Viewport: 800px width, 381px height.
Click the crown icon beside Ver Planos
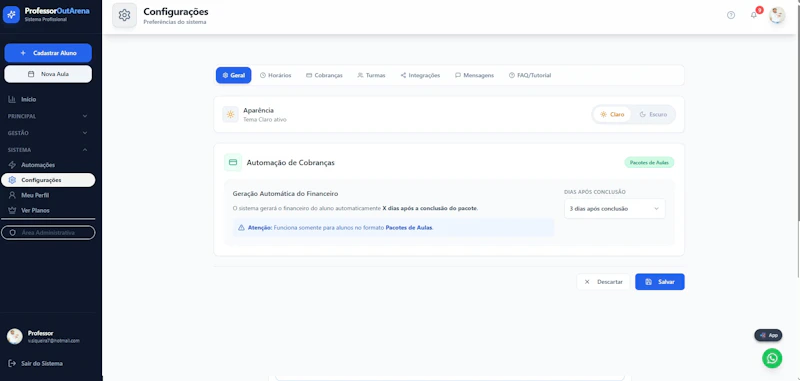pos(12,210)
